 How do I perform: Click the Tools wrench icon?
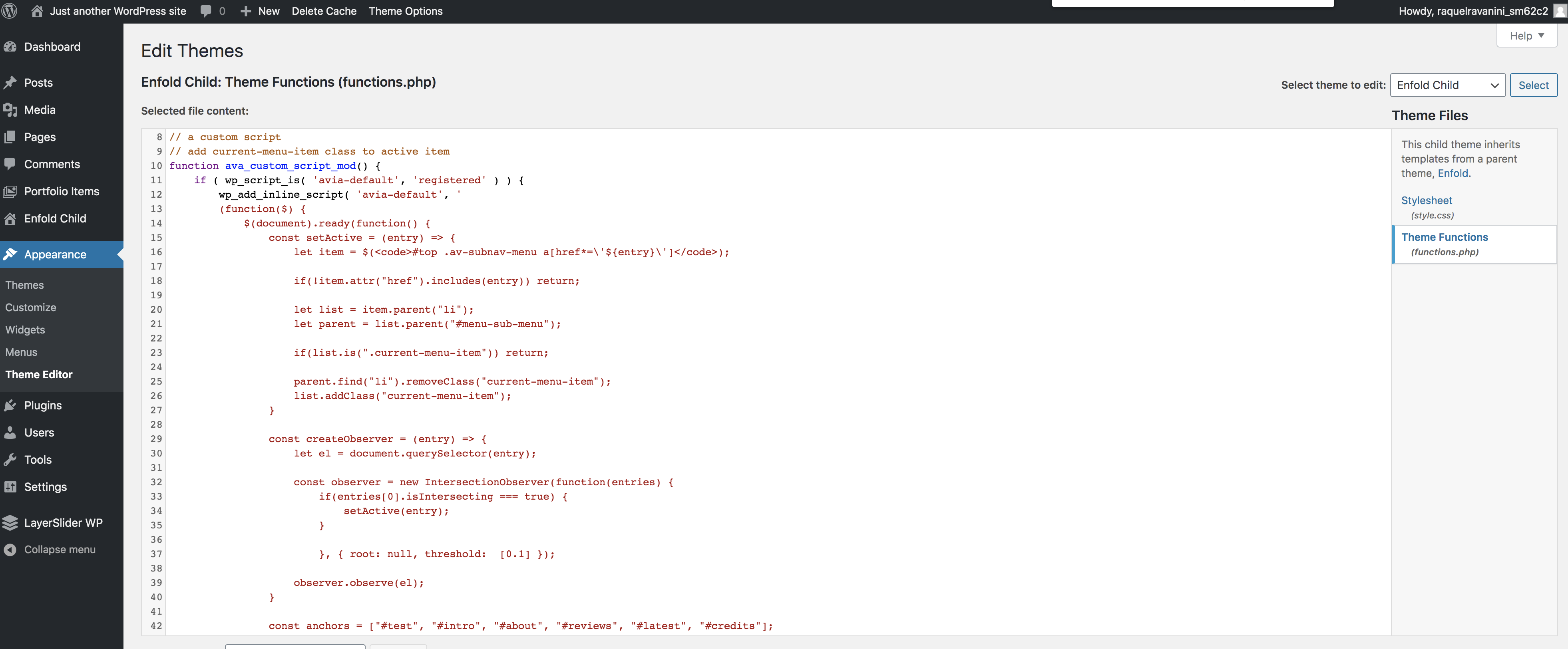[x=10, y=460]
